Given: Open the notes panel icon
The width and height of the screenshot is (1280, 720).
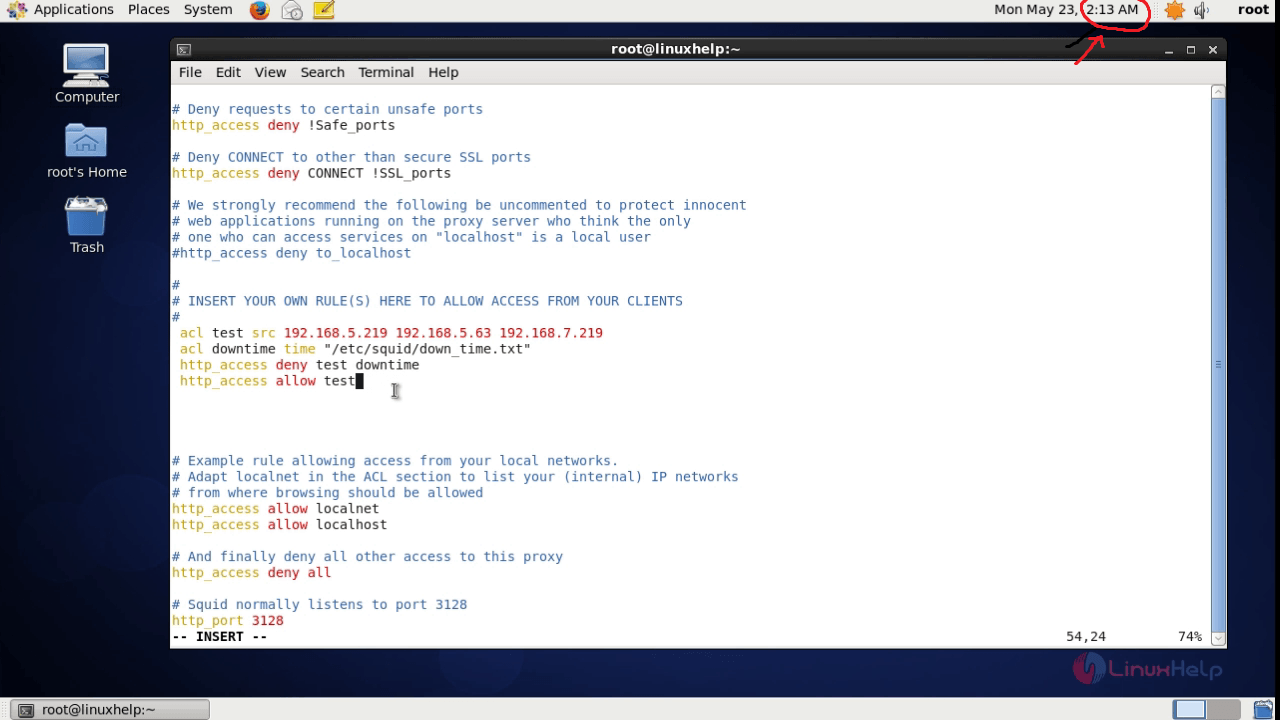Looking at the screenshot, I should (x=323, y=10).
